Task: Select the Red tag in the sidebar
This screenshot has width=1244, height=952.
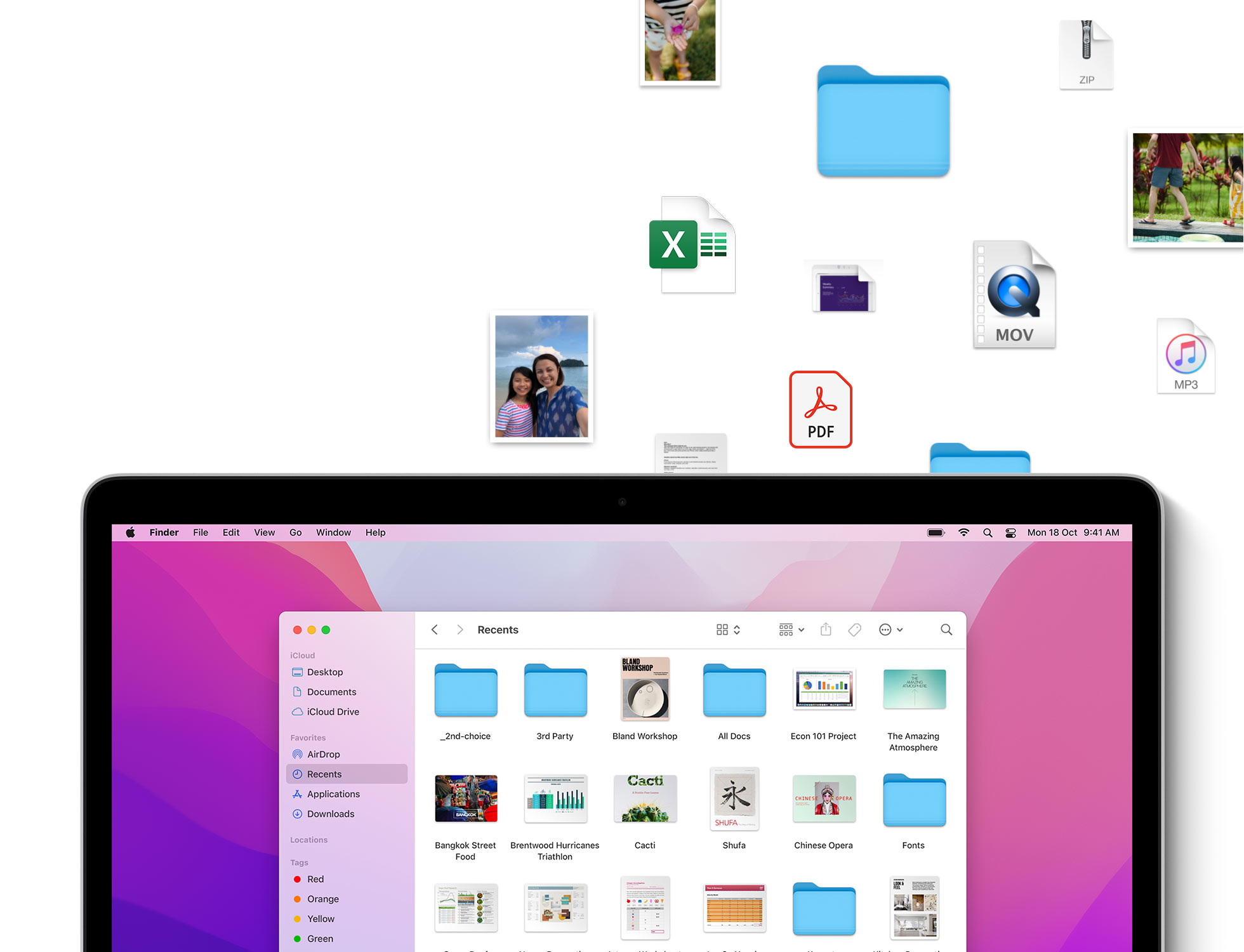Action: (315, 879)
